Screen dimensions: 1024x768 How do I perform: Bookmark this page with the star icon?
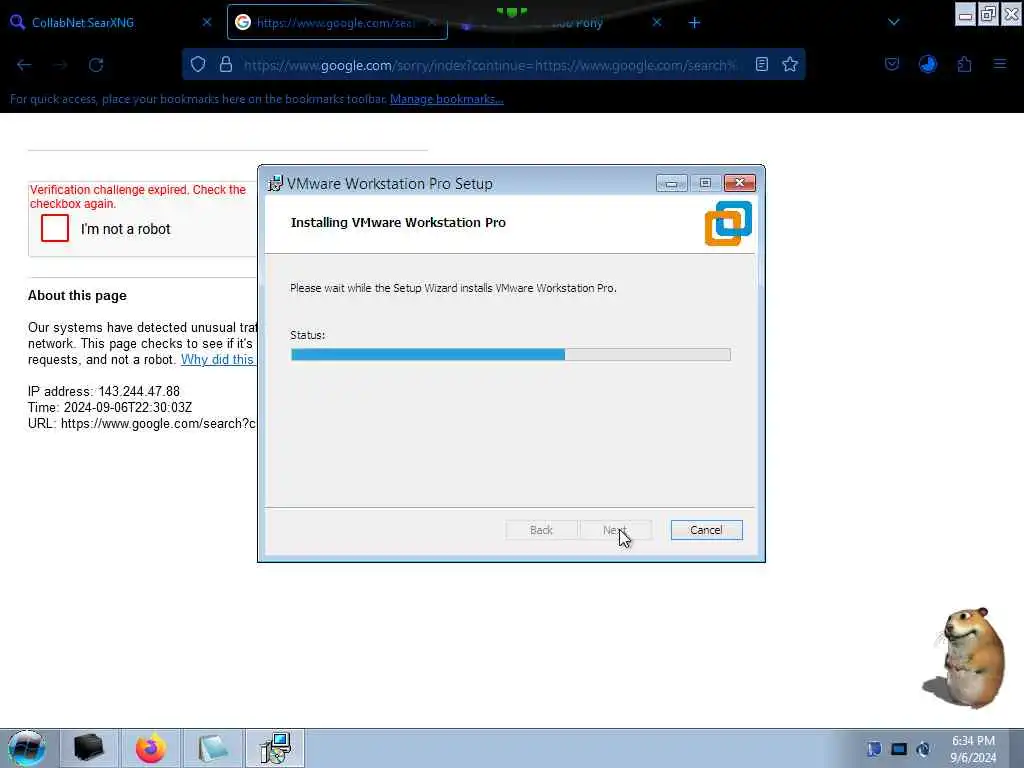coord(790,64)
